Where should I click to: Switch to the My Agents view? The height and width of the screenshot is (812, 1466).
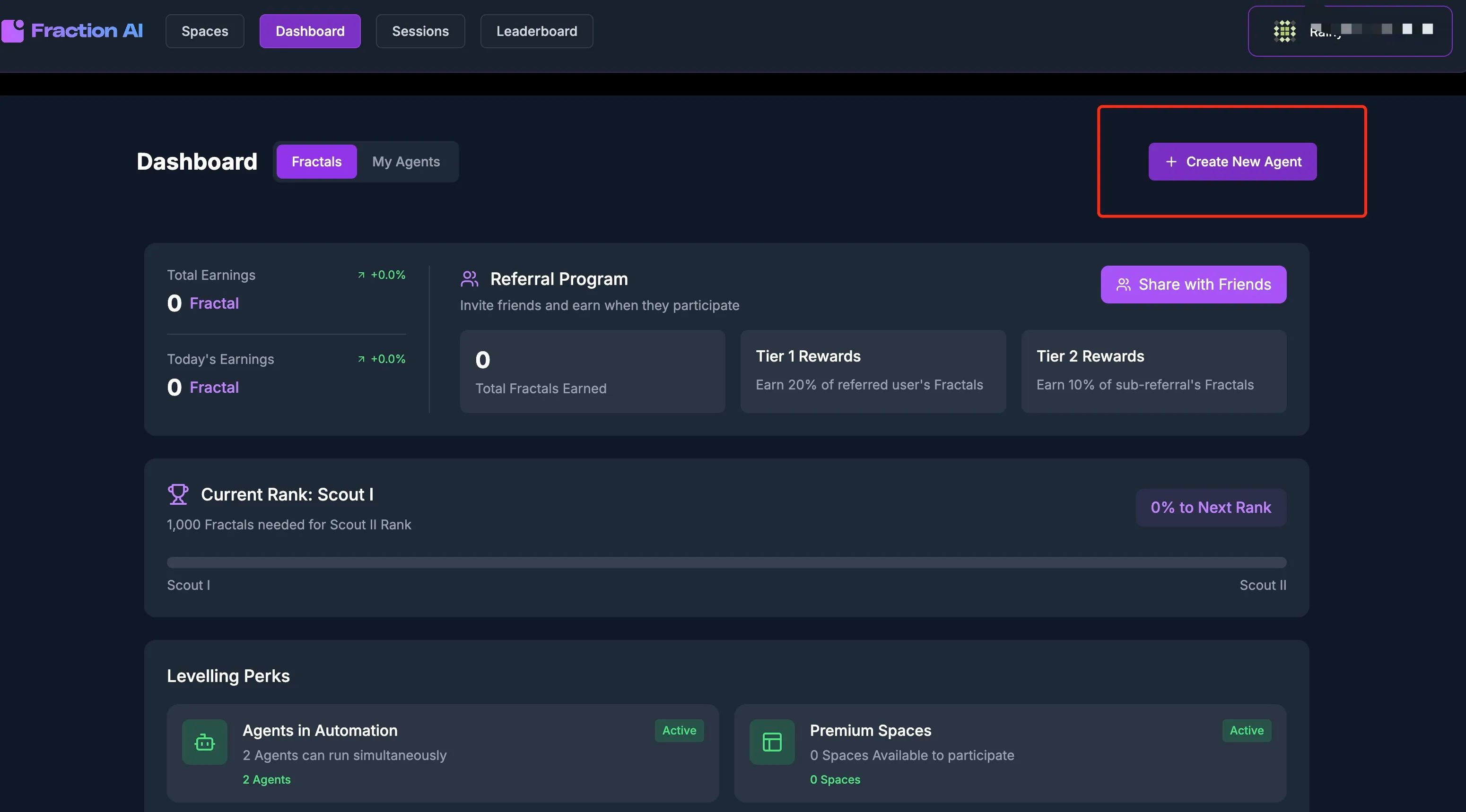click(x=406, y=162)
